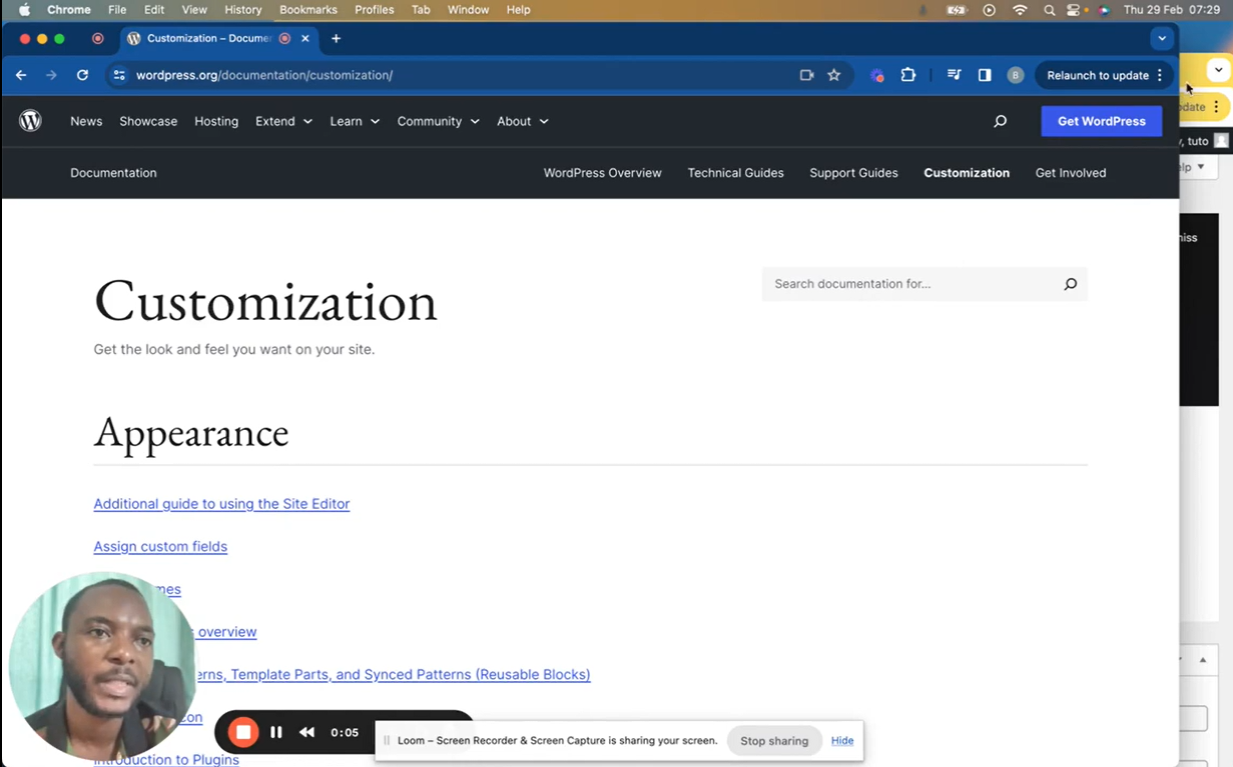Open the Bookmarks menu
1233x767 pixels.
[x=308, y=10]
